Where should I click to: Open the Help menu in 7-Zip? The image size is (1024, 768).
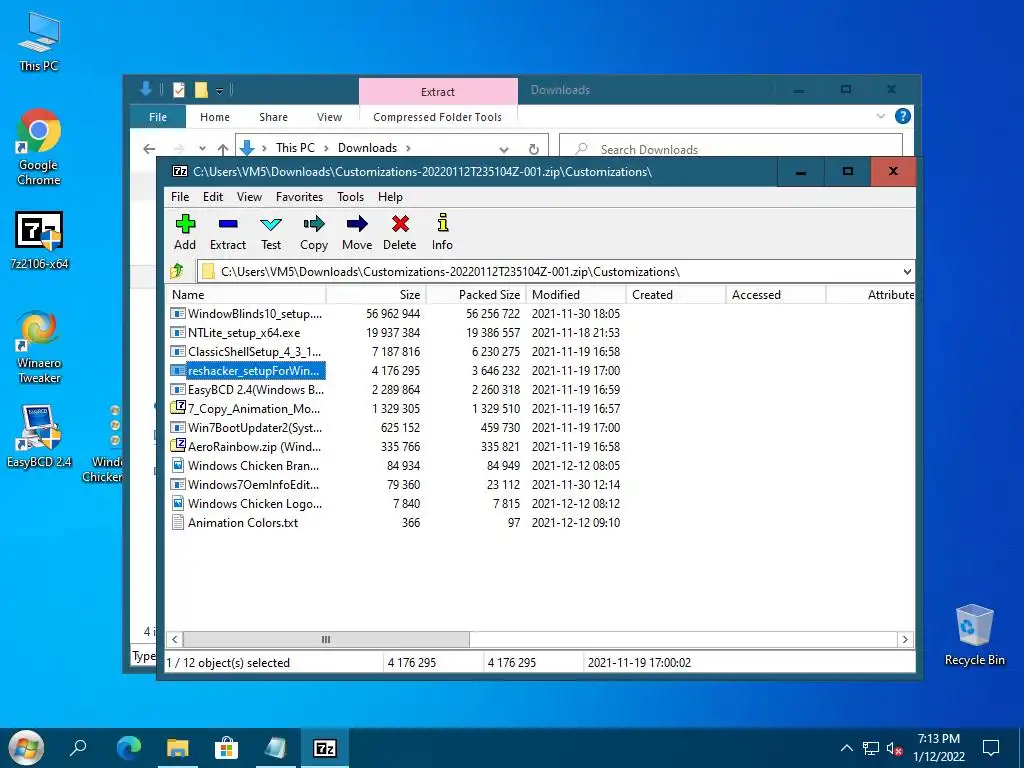[x=391, y=197]
